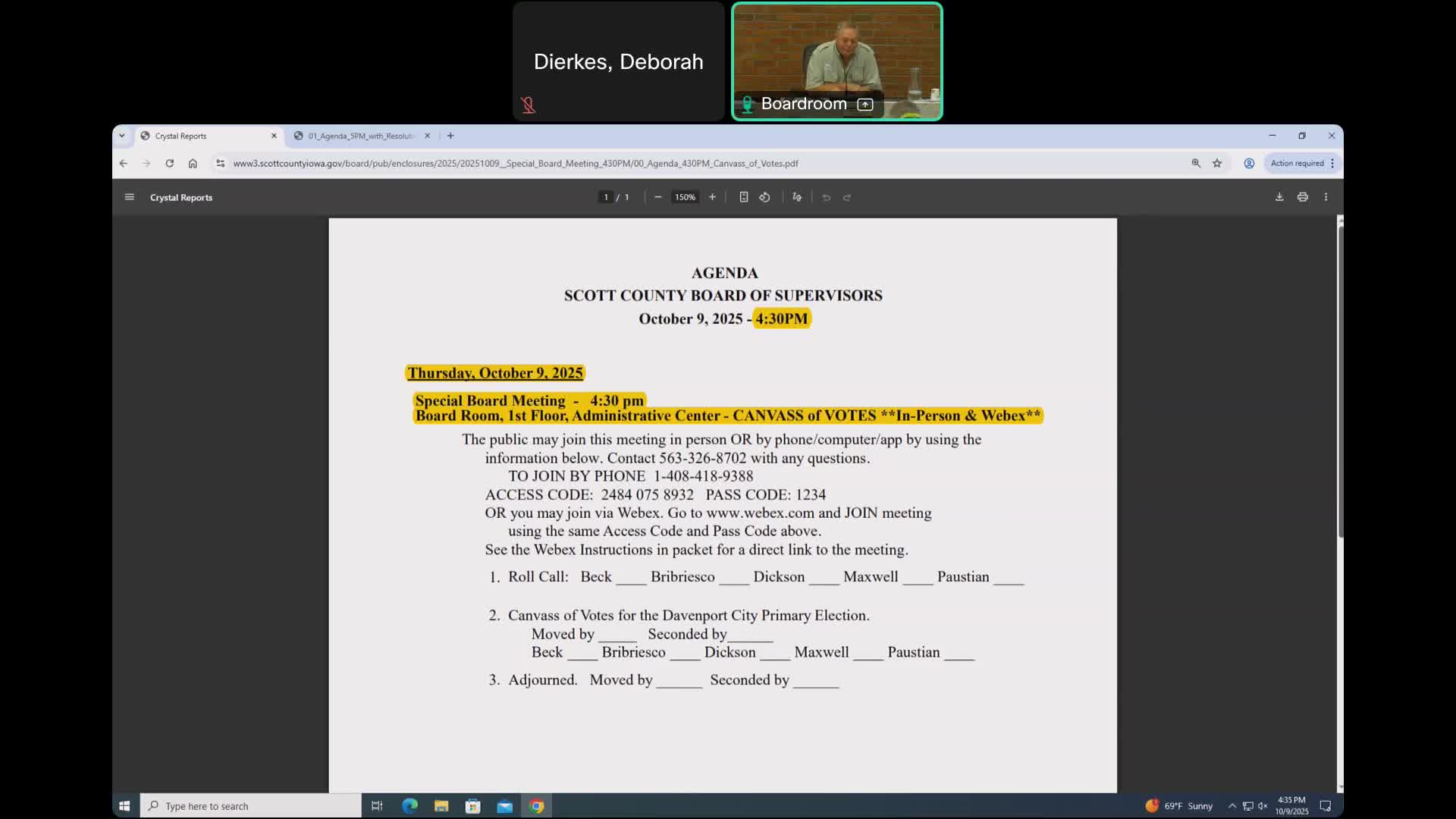Viewport: 1456px width, 819px height.
Task: Click the Action required button
Action: point(1298,163)
